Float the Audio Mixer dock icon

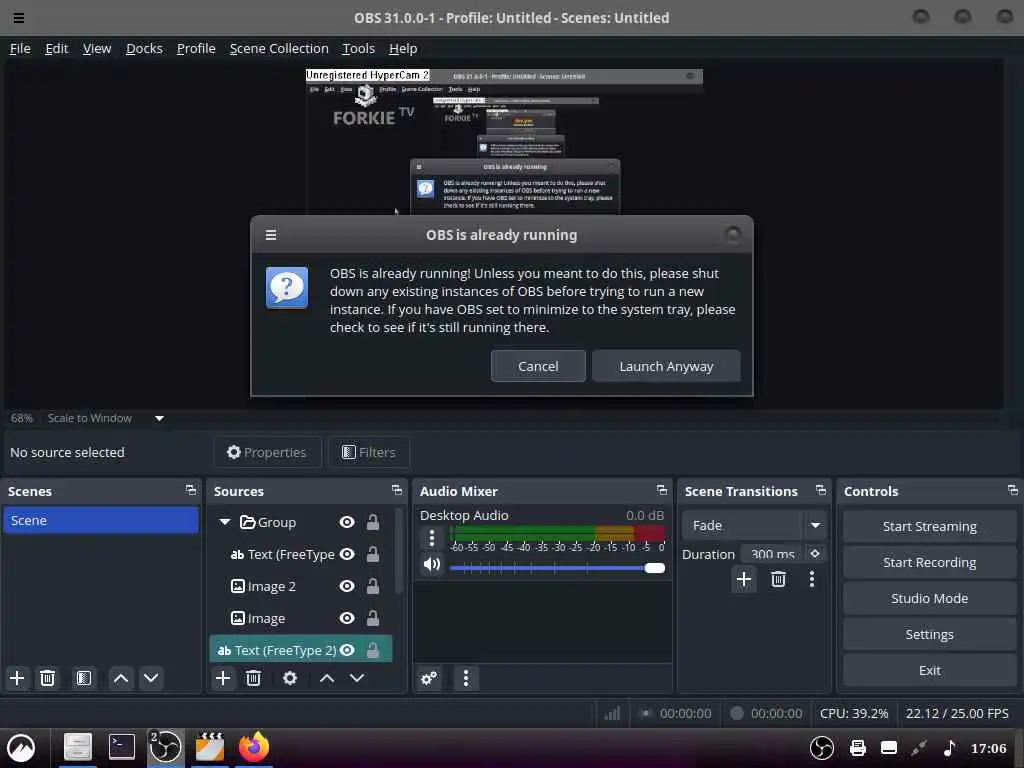click(662, 490)
